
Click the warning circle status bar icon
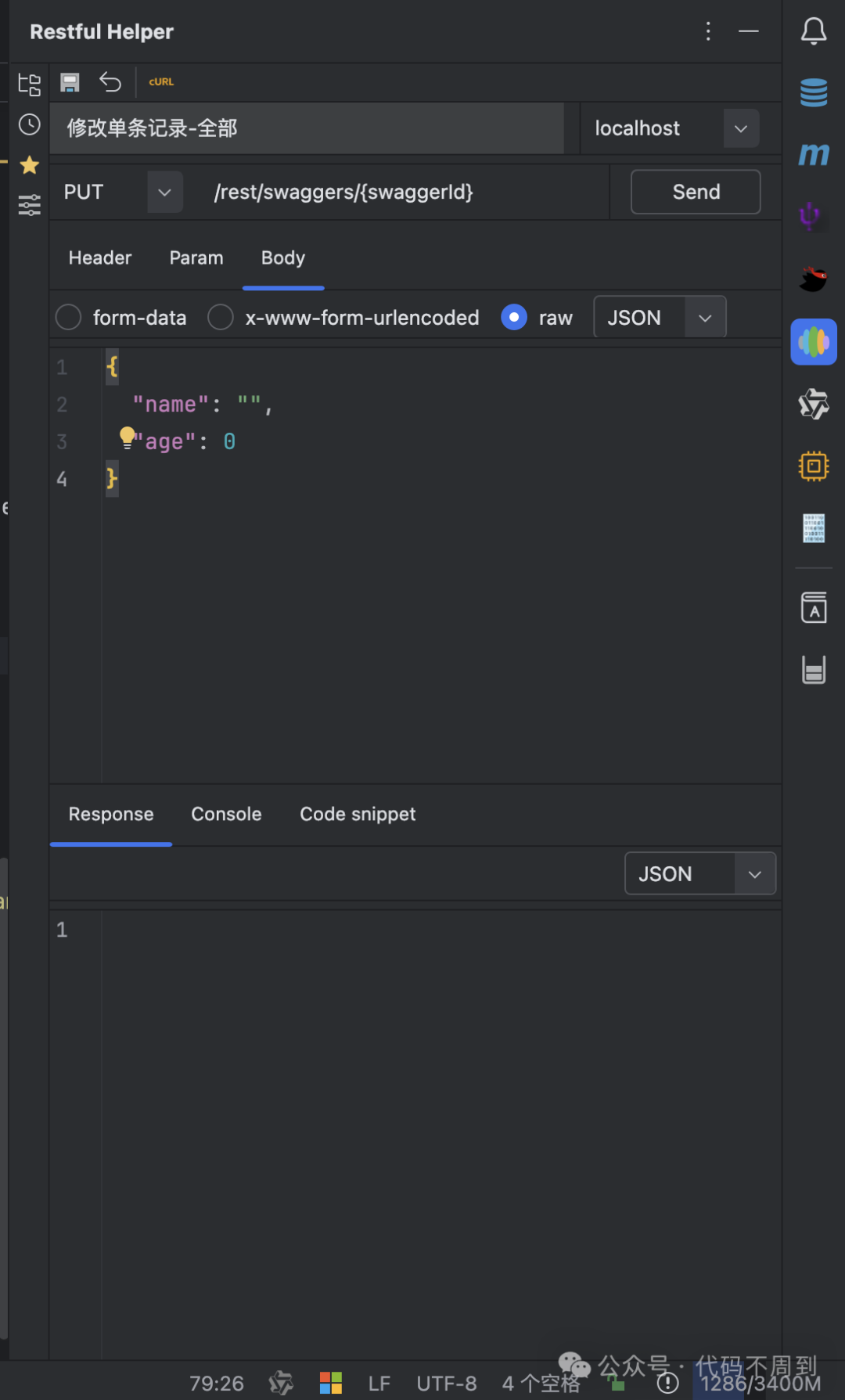click(x=667, y=1384)
